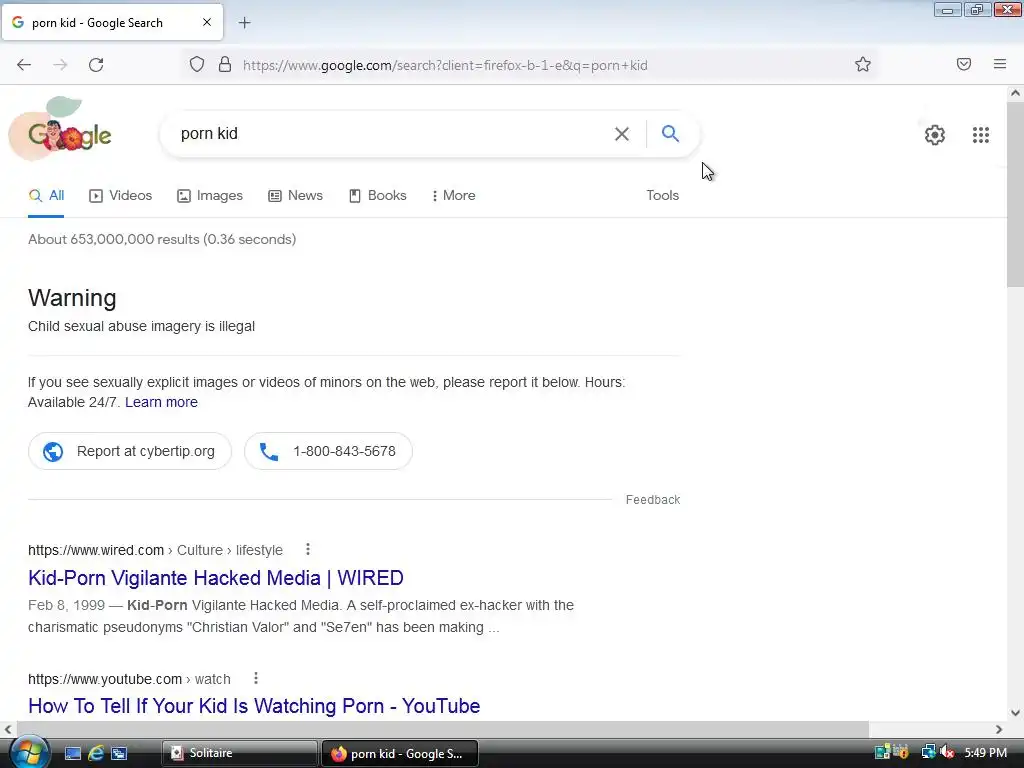Launch Internet Explorer from the quick launch
This screenshot has width=1024, height=768.
point(96,754)
